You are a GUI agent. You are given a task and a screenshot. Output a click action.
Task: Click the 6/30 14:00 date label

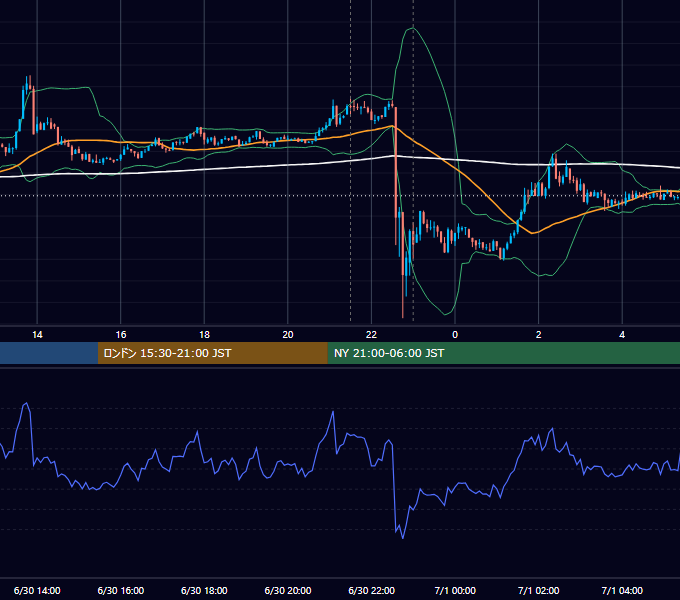pos(37,590)
